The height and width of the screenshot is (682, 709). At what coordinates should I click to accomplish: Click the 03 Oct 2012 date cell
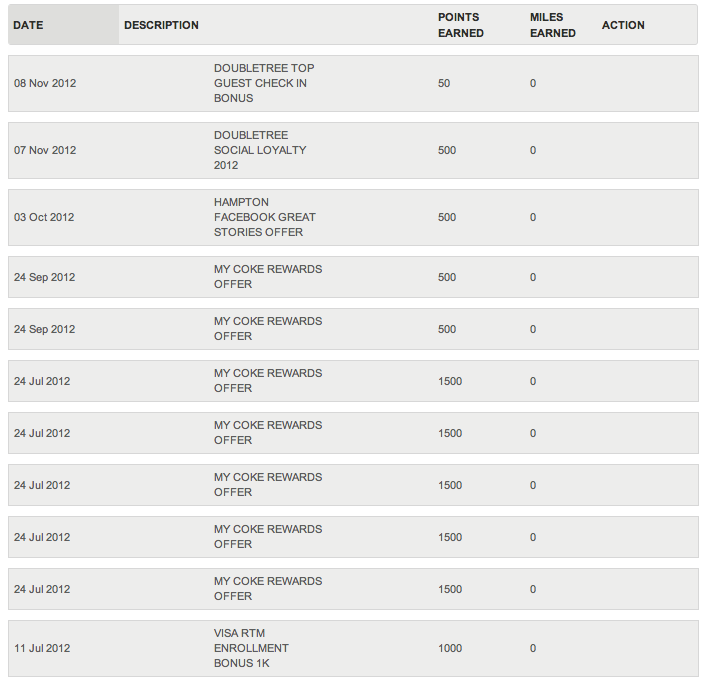click(x=44, y=217)
